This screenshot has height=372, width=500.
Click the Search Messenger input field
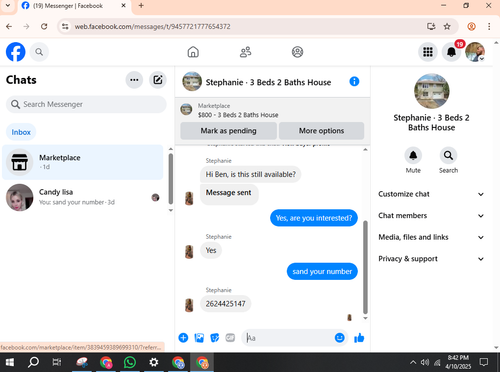coord(86,104)
